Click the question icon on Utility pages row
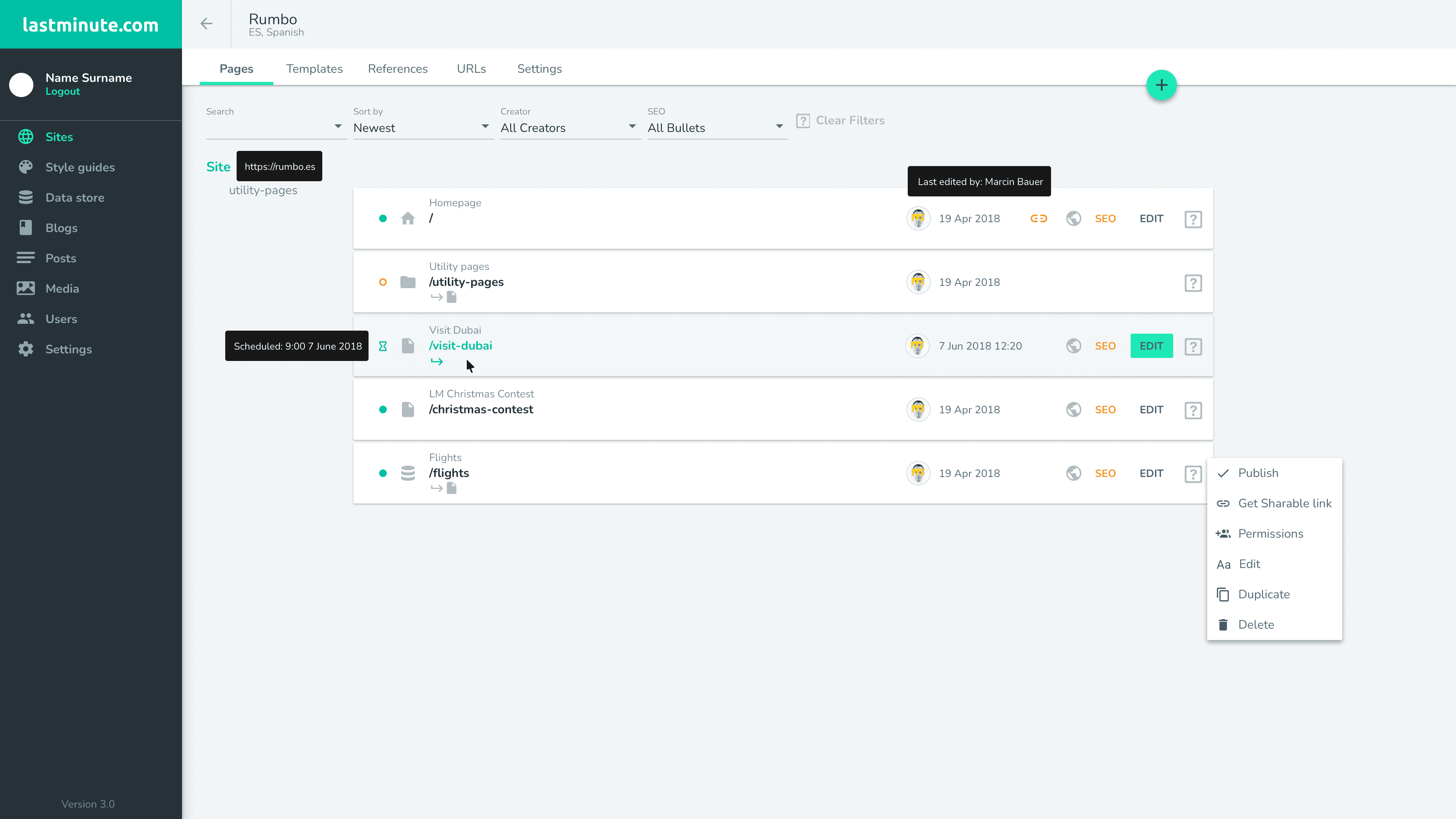 click(1192, 282)
